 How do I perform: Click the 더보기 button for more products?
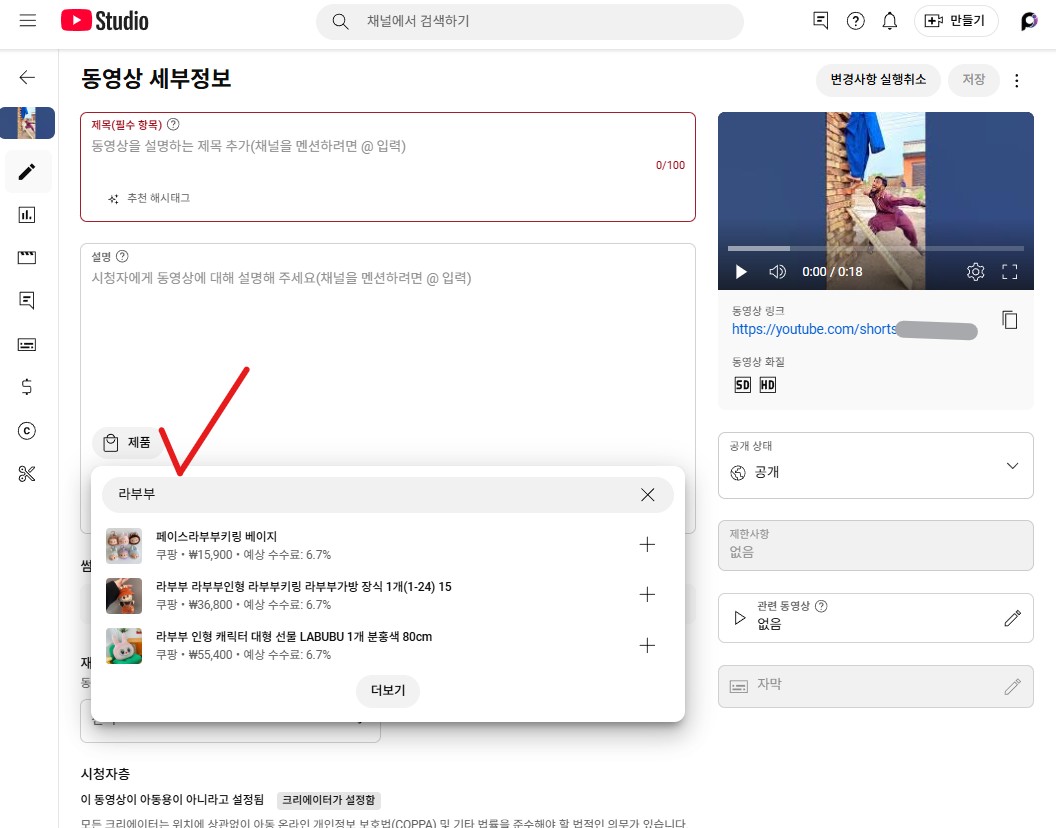coord(387,691)
